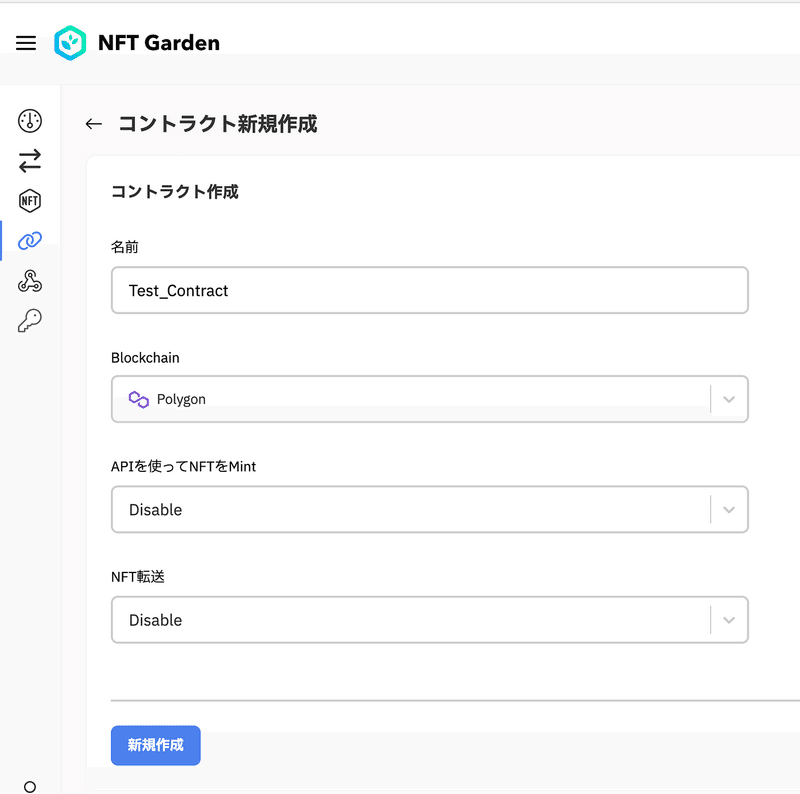The width and height of the screenshot is (800, 794).
Task: Open the Polygon blockchain selector
Action: point(430,399)
